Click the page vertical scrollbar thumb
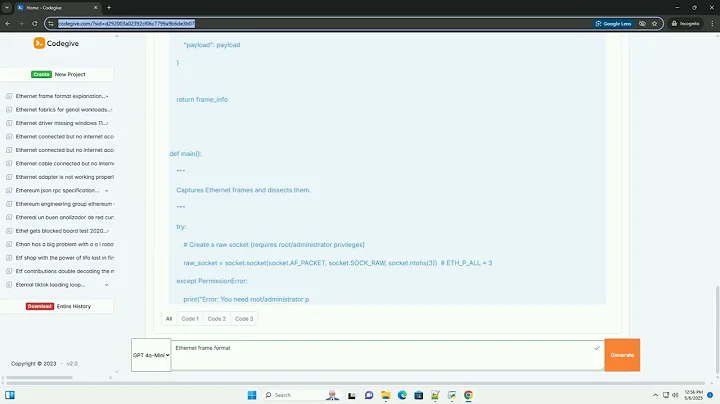 click(x=716, y=330)
